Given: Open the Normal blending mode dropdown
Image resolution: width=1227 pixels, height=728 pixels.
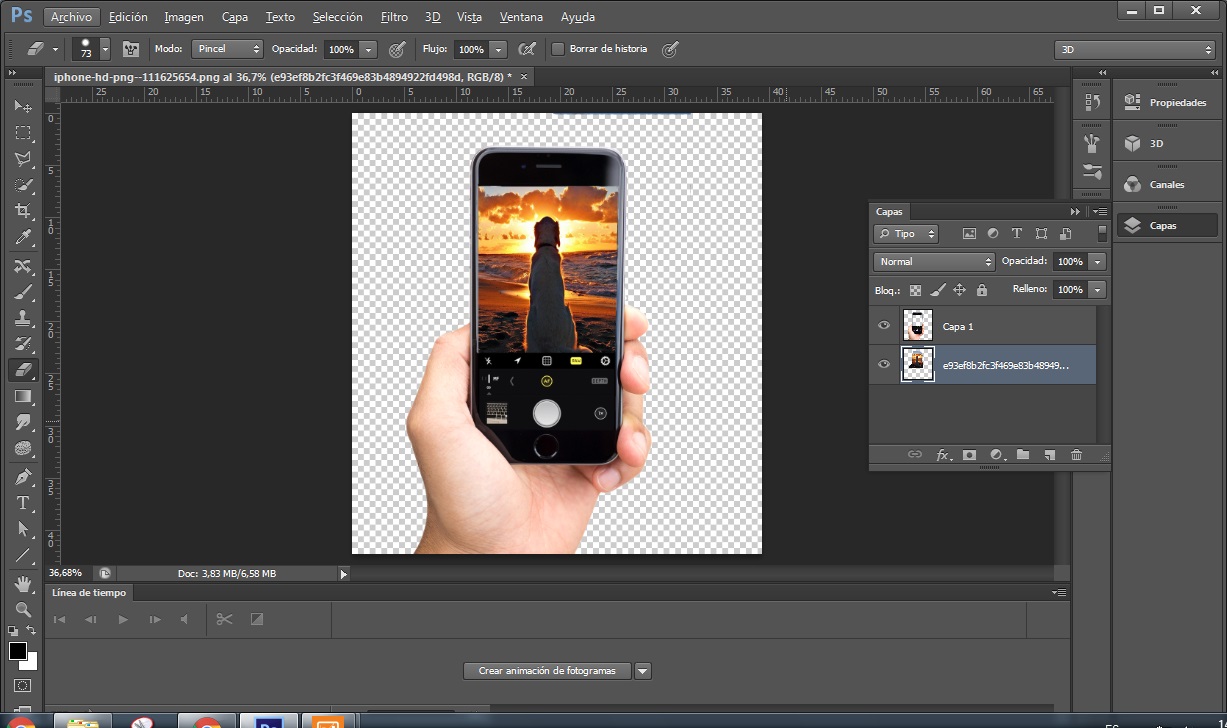Looking at the screenshot, I should click(x=934, y=262).
